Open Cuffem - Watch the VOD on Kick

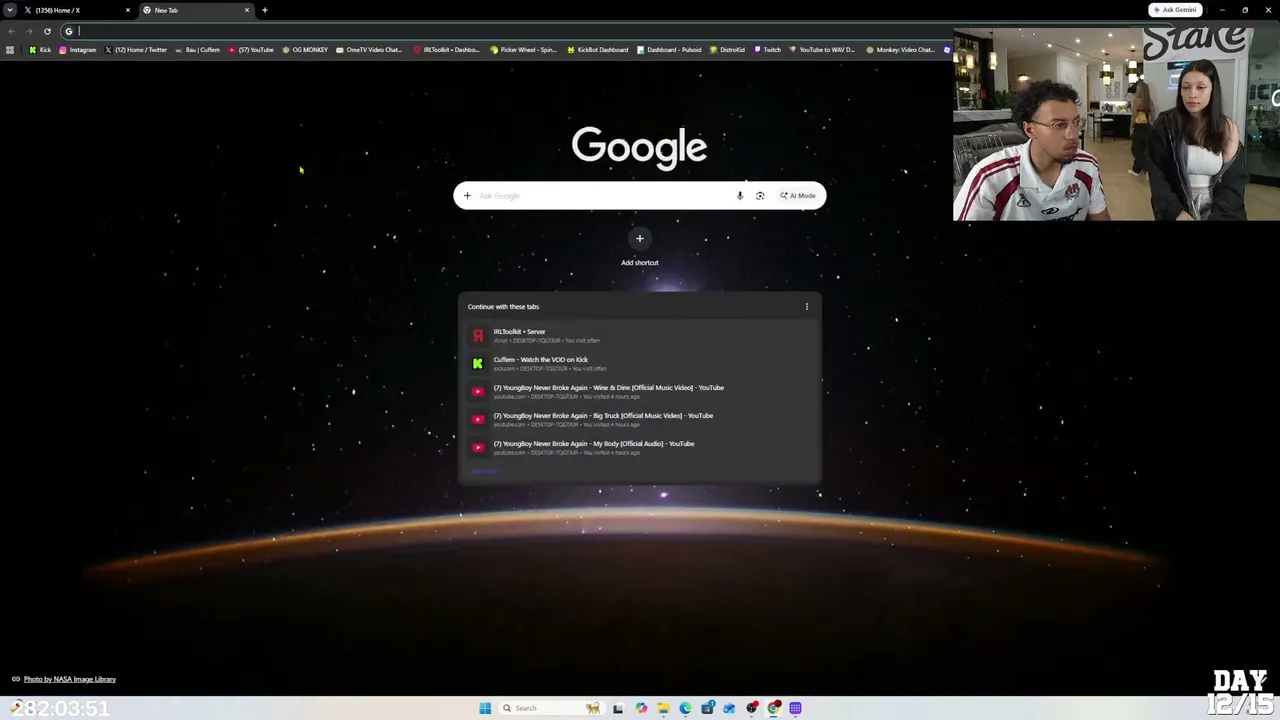click(640, 364)
